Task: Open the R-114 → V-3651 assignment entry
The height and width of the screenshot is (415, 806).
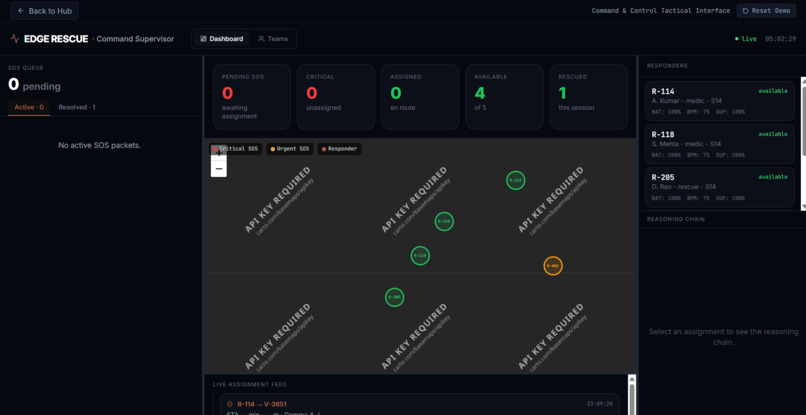Action: (x=419, y=405)
